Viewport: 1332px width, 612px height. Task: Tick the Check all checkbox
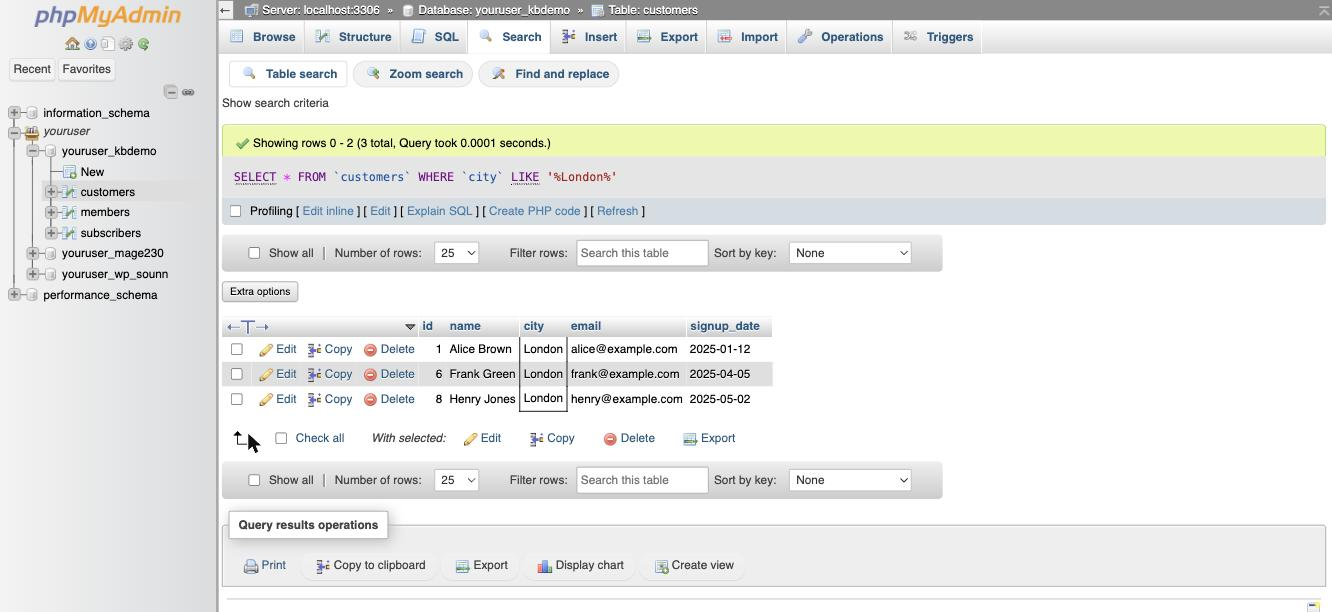281,438
